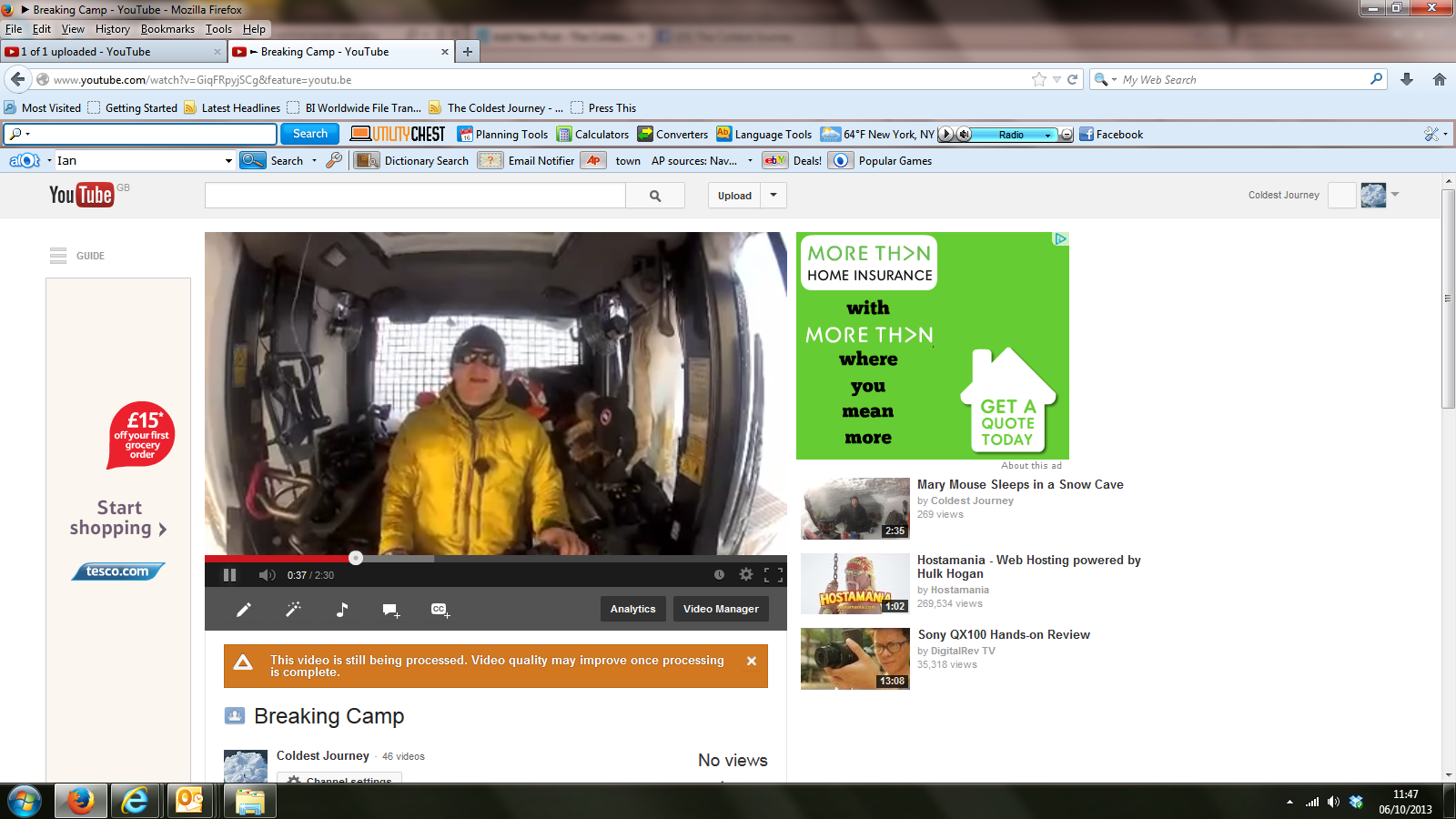Click the system tray volume icon
1456x819 pixels.
tap(1333, 802)
